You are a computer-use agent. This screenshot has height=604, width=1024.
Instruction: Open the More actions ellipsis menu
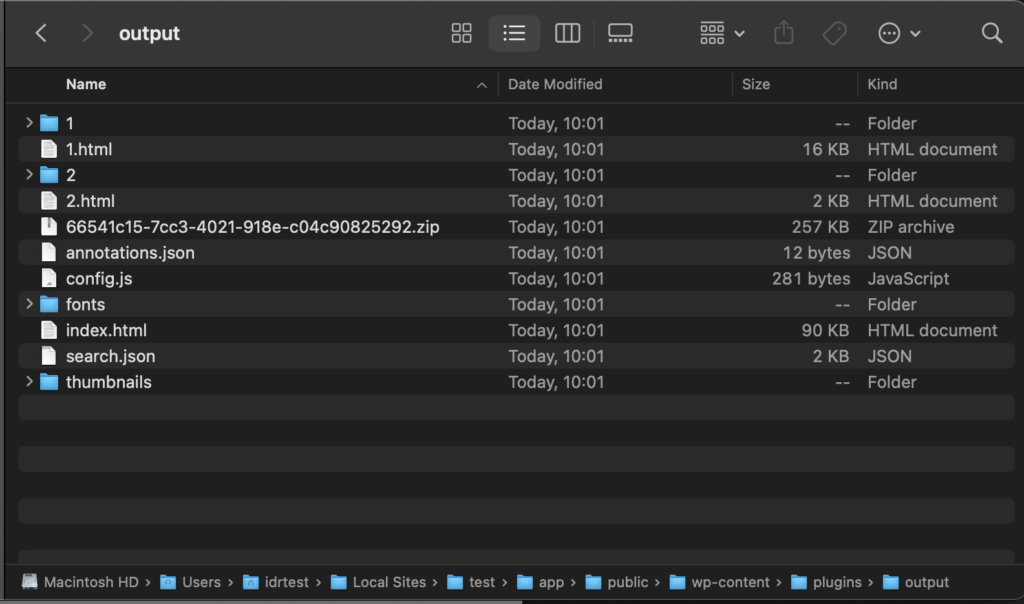click(898, 33)
